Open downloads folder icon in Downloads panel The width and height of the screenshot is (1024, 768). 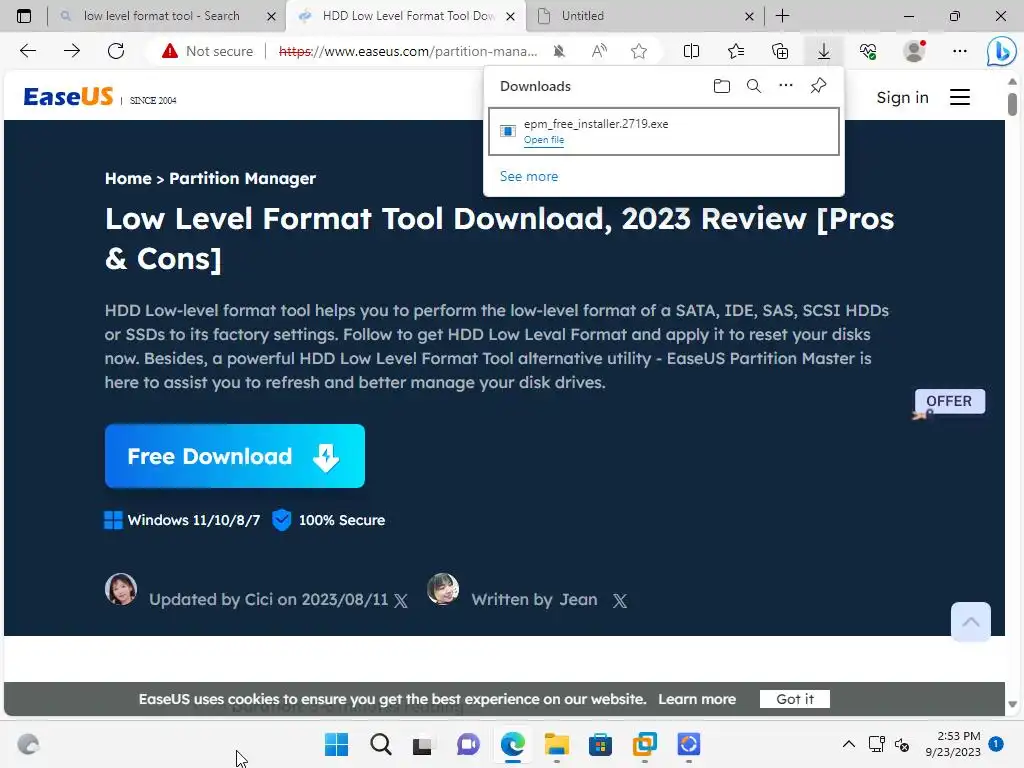click(x=722, y=86)
